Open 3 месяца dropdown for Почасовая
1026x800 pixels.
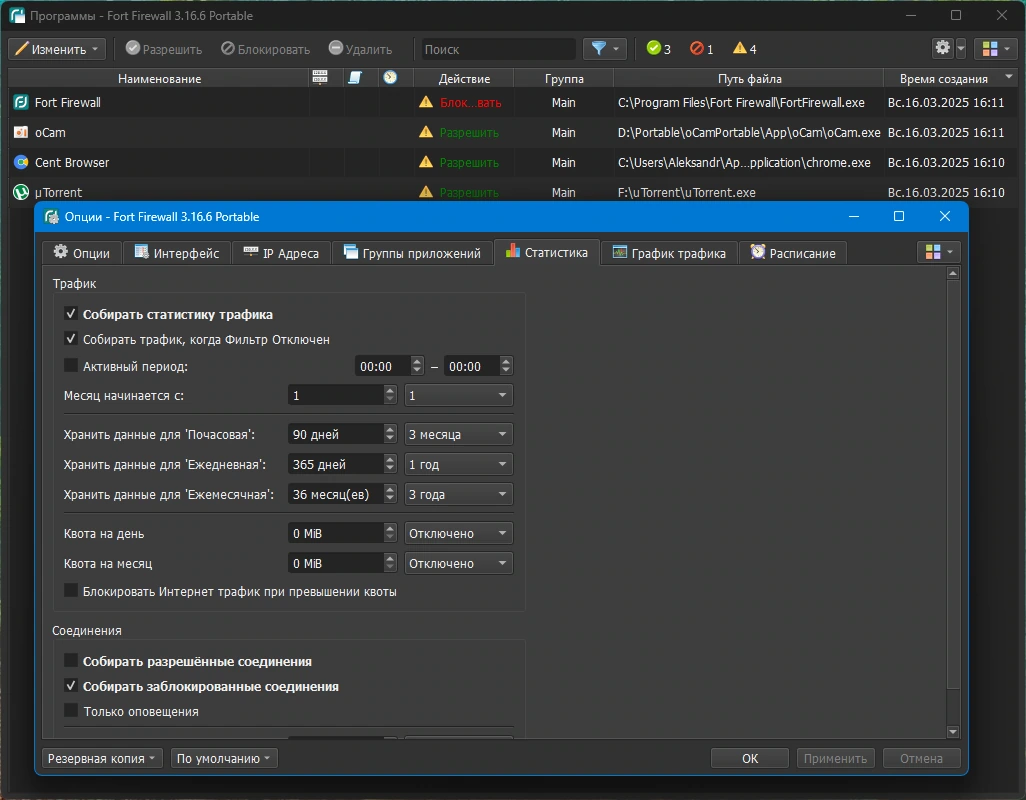pos(459,434)
